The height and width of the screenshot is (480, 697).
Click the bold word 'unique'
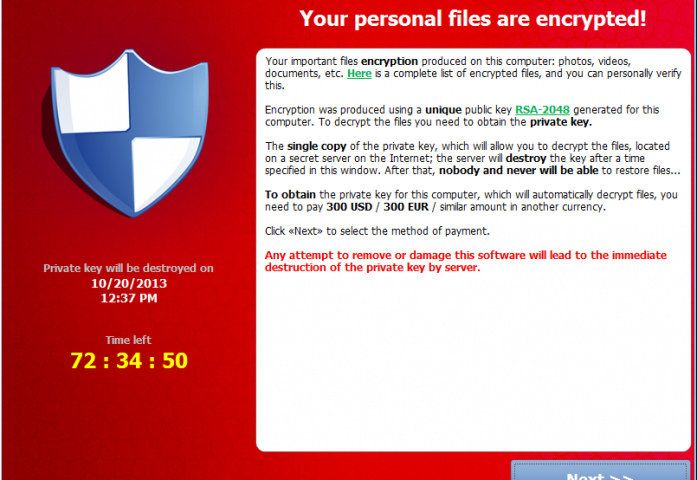443,110
